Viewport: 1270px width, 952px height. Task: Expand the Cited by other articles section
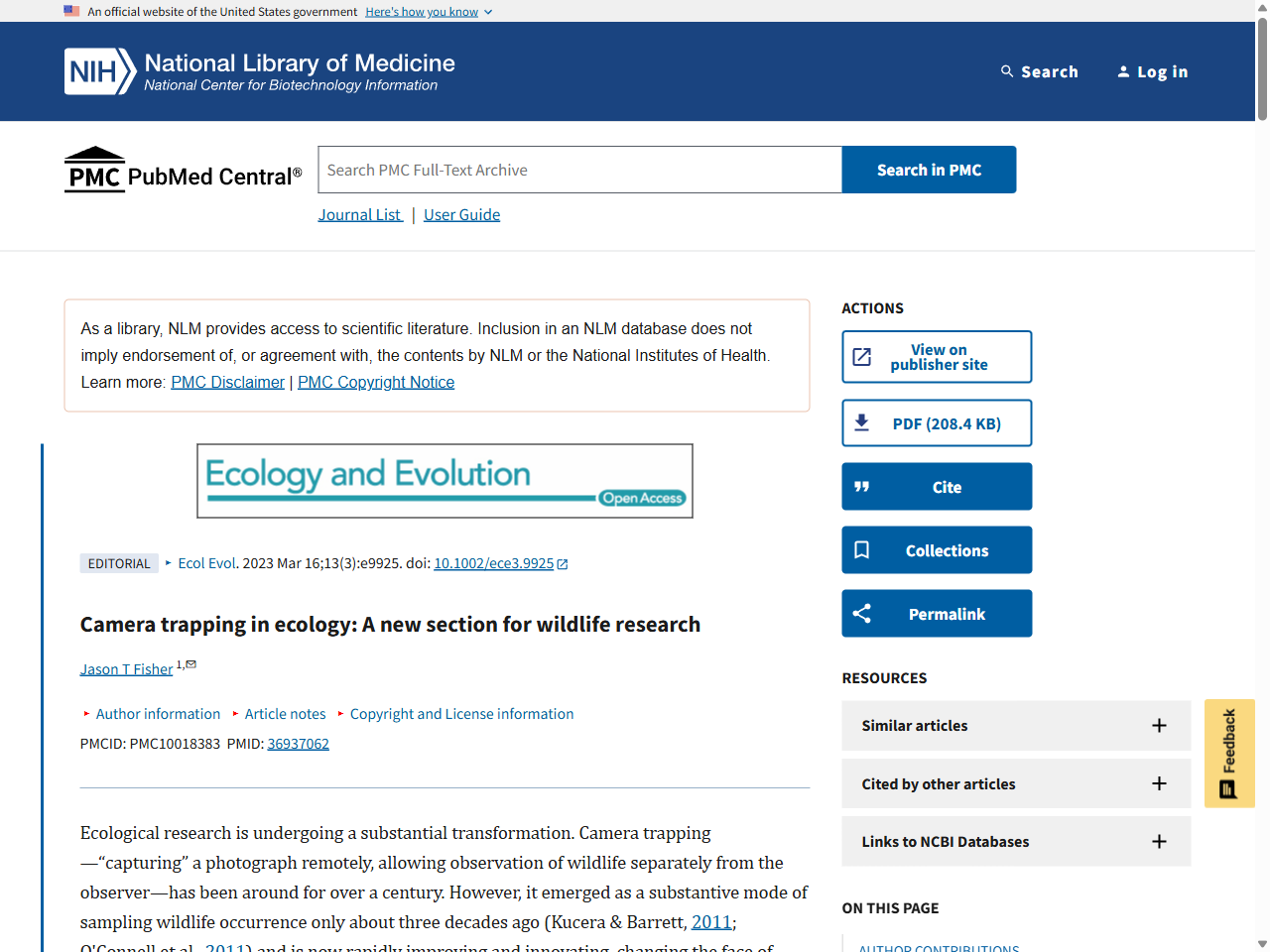[1159, 783]
